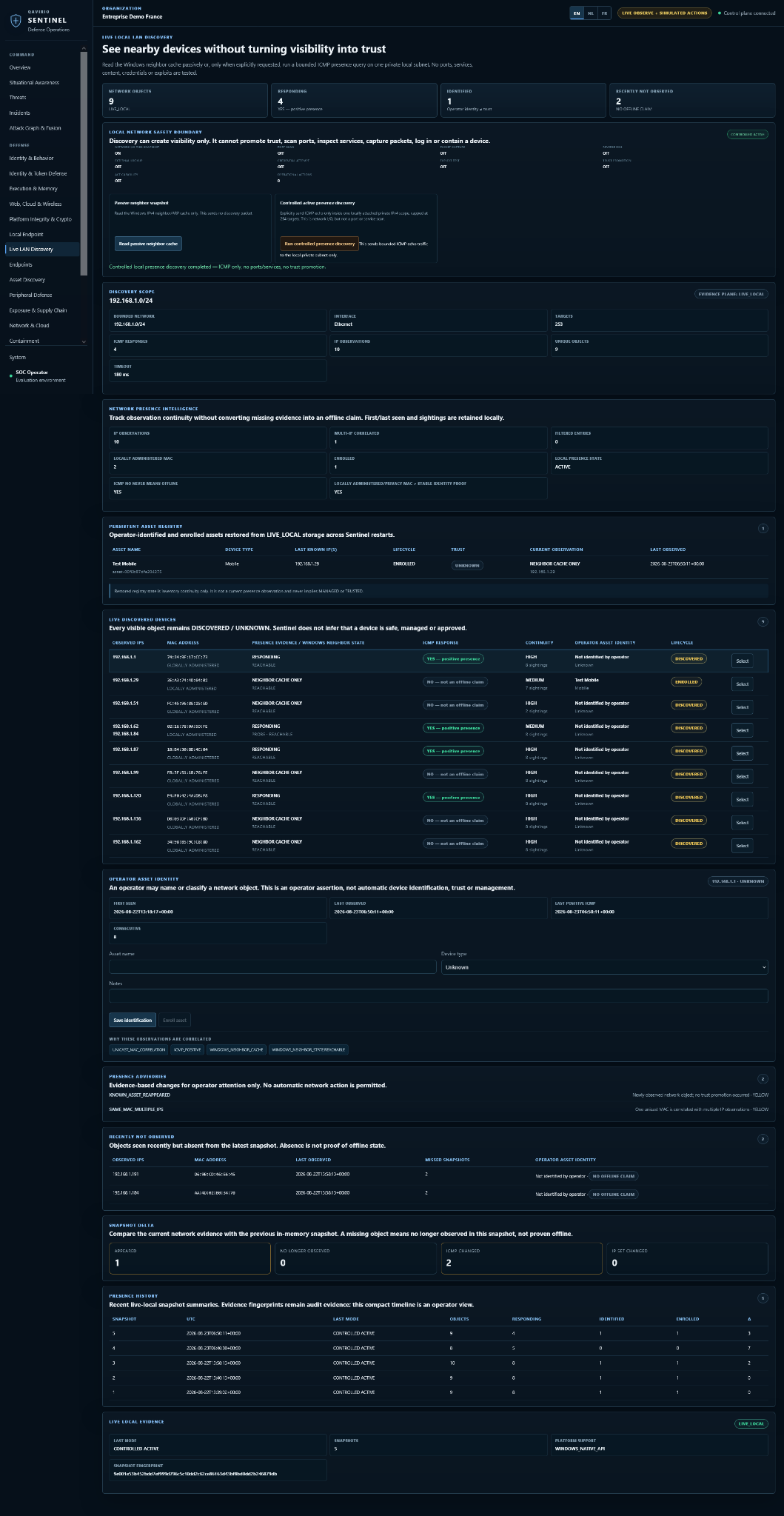
Task: Open Attack Graph & Fusion
Action: coord(35,127)
